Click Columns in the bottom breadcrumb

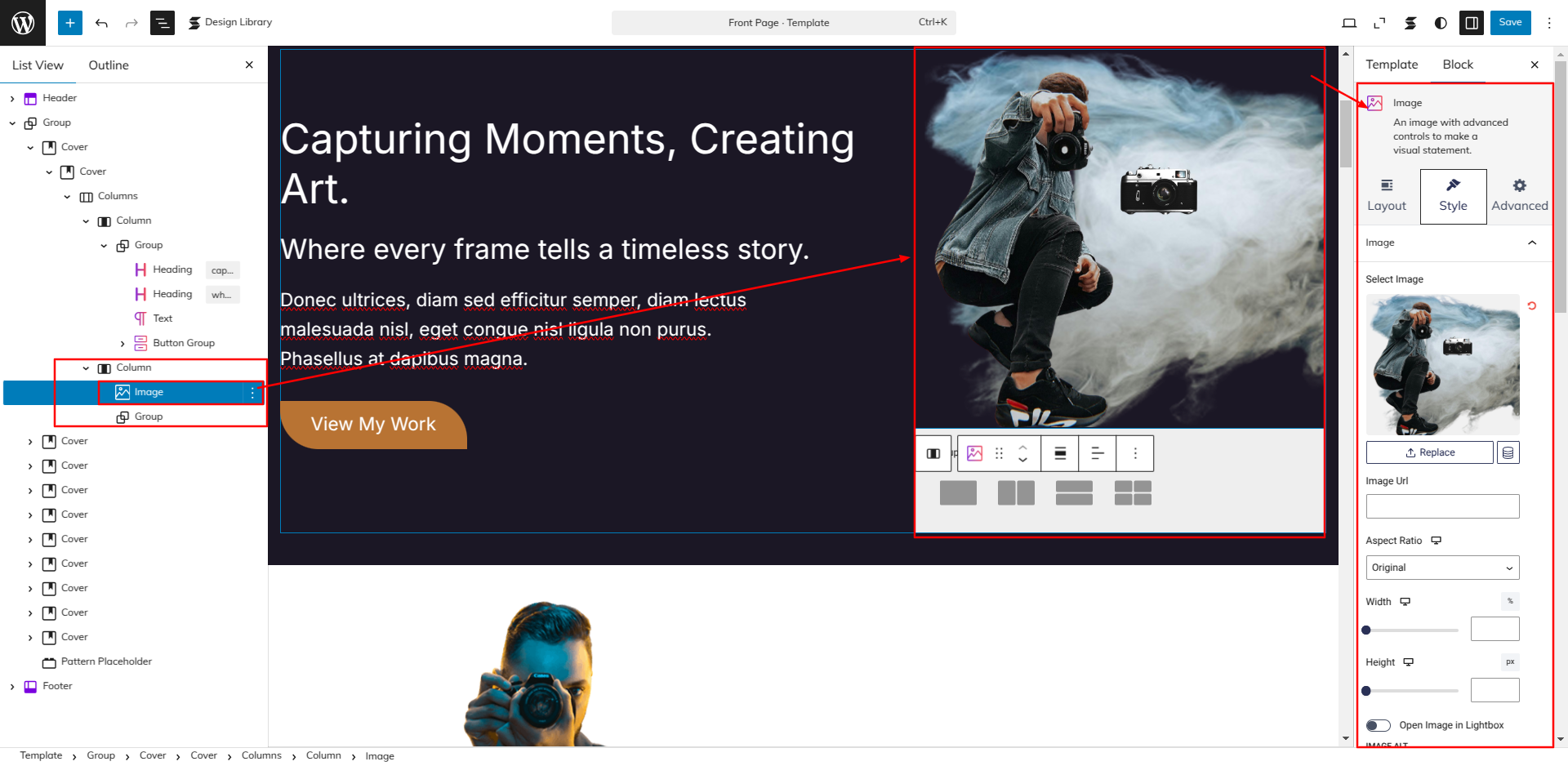click(261, 755)
